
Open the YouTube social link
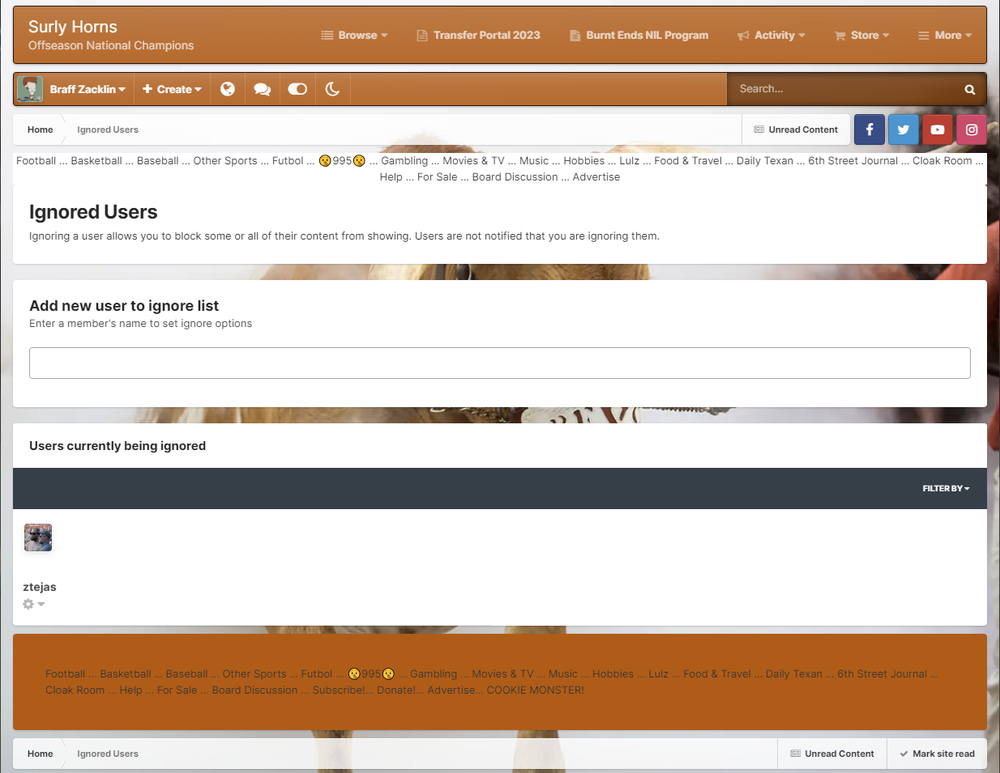937,130
